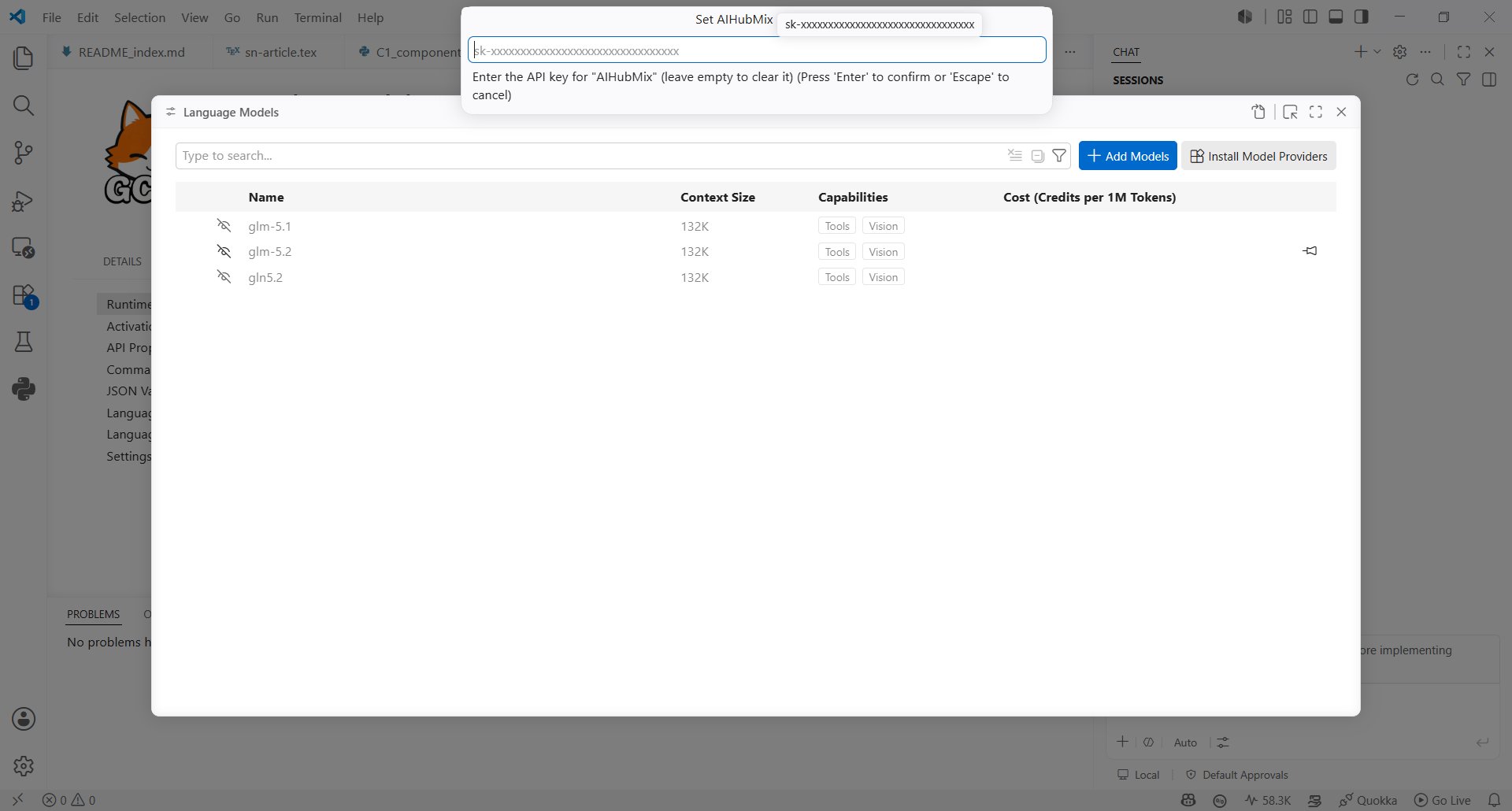Open chat settings gear in Chat panel header
Screen dimensions: 1512x811
[x=1399, y=52]
